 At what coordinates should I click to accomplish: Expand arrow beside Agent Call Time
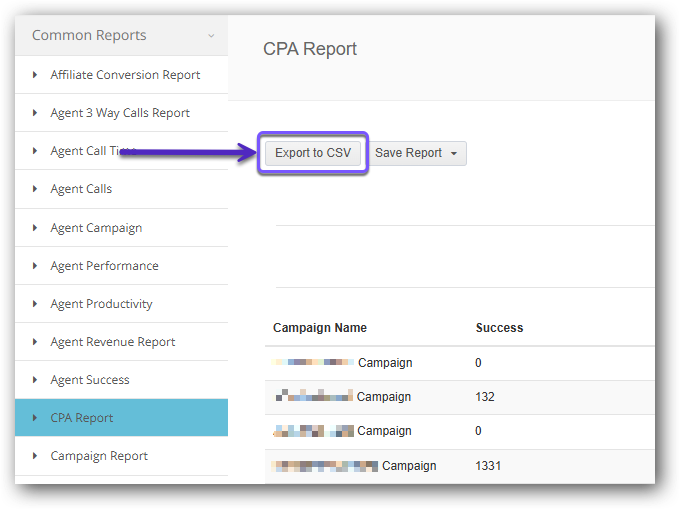35,151
